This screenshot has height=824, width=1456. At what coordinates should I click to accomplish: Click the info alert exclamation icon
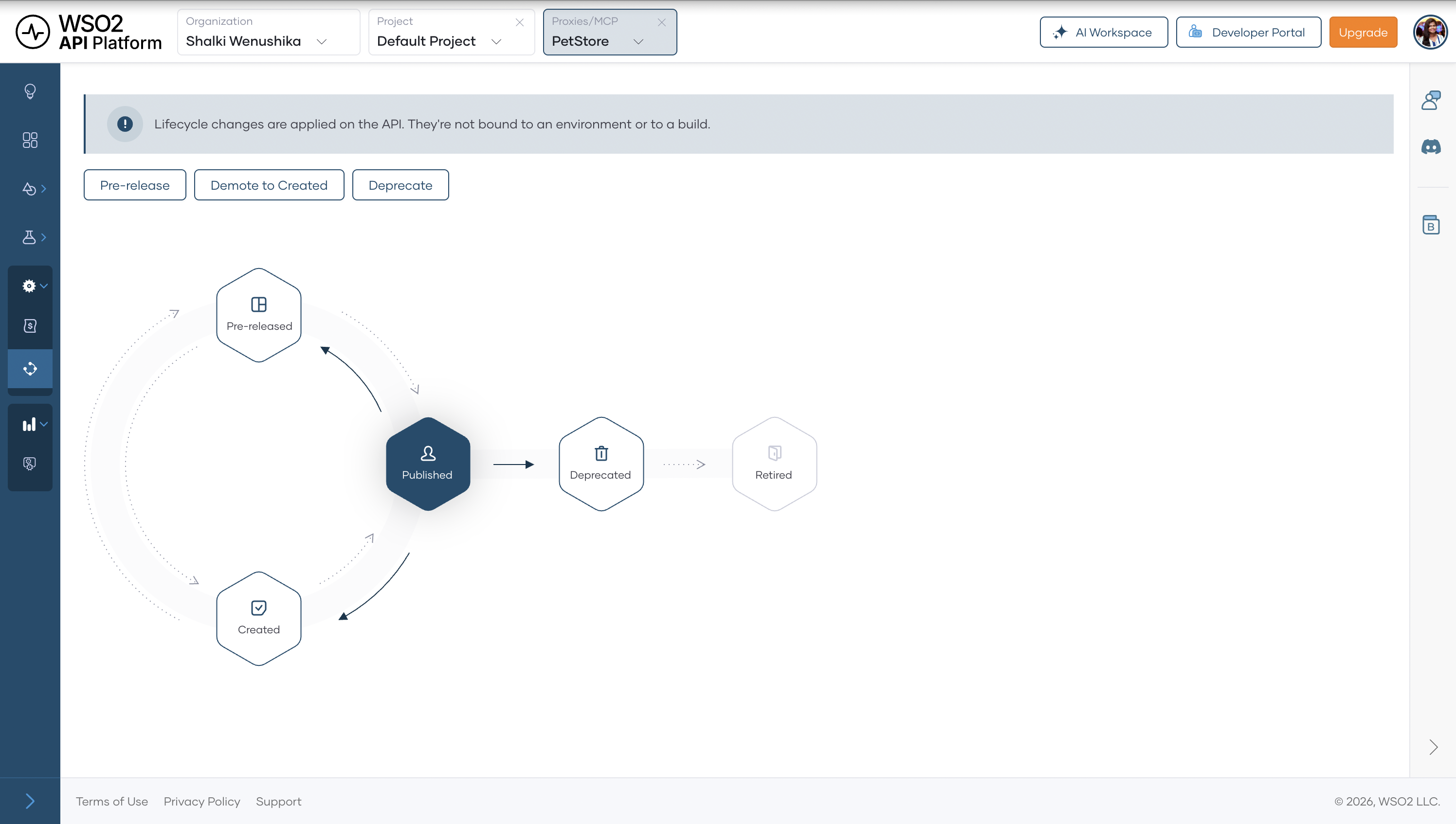(x=125, y=124)
